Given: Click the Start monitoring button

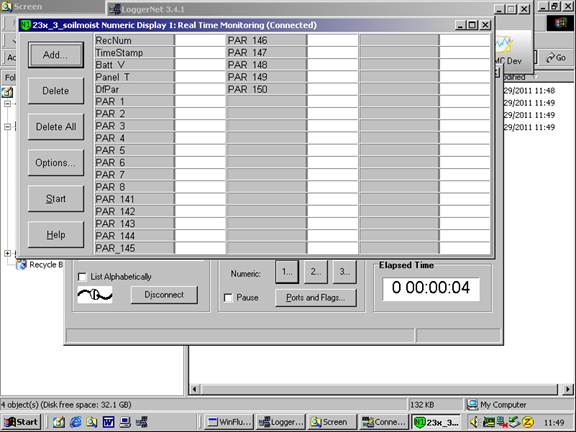Looking at the screenshot, I should (56, 199).
